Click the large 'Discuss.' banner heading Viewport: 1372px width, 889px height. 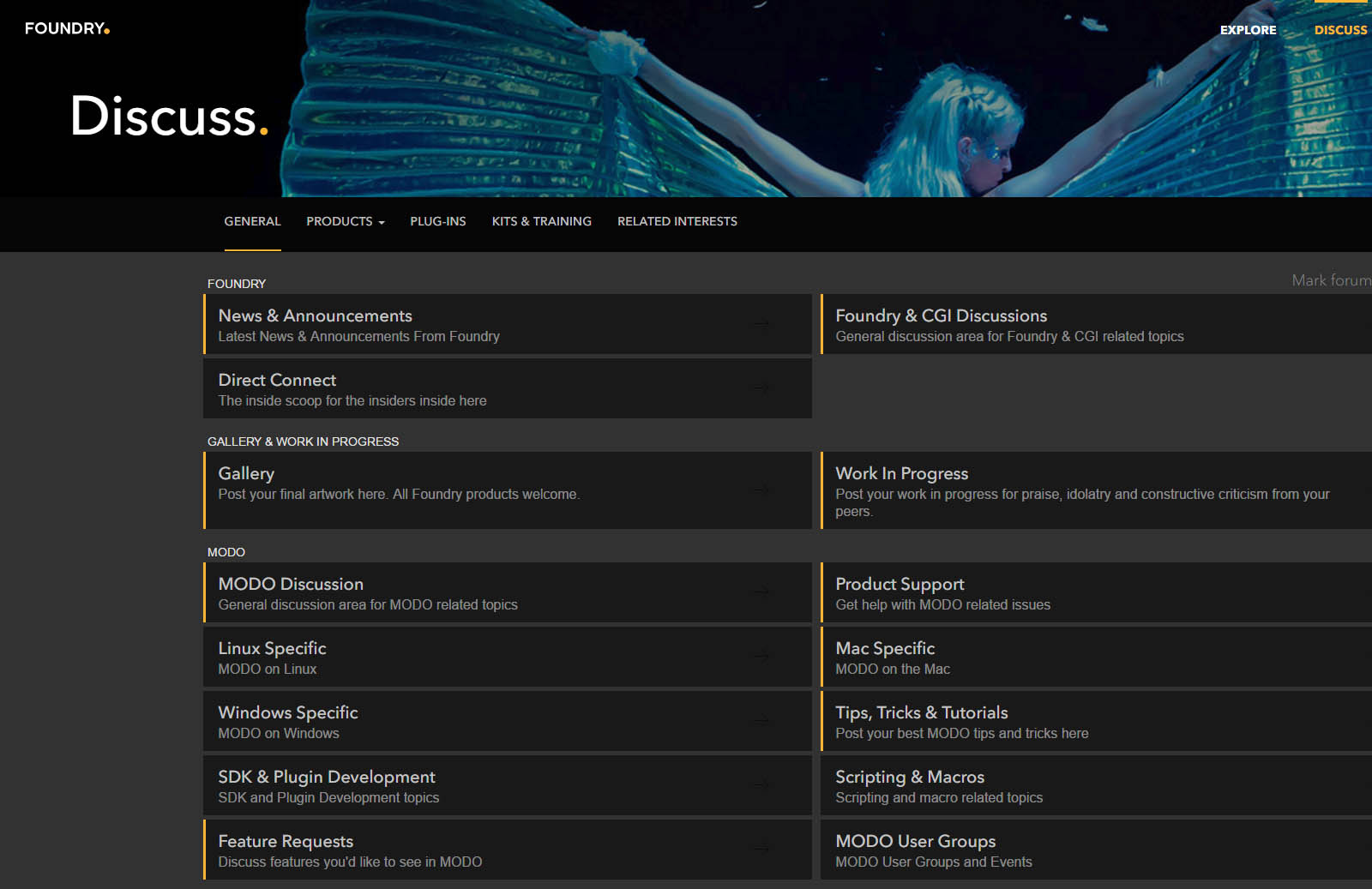tap(169, 116)
